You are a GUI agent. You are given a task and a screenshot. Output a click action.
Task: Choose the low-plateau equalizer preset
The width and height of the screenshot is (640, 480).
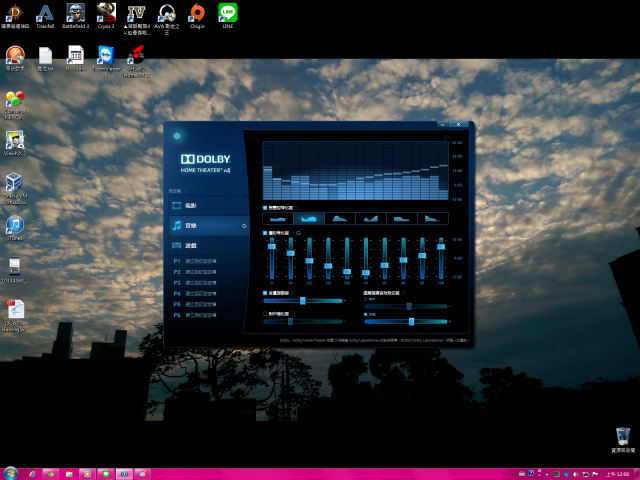point(402,219)
